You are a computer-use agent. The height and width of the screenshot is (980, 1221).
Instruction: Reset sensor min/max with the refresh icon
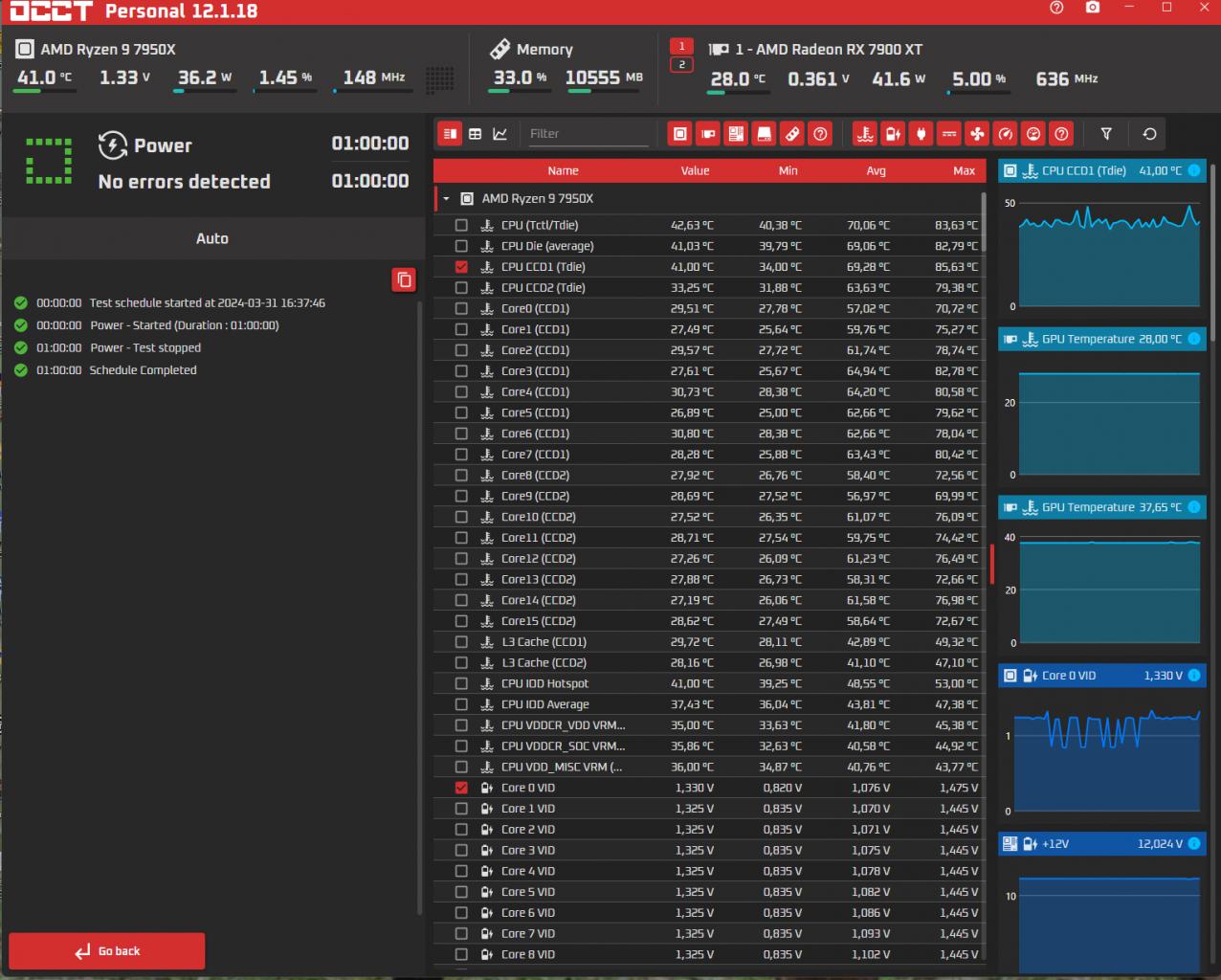click(1149, 134)
